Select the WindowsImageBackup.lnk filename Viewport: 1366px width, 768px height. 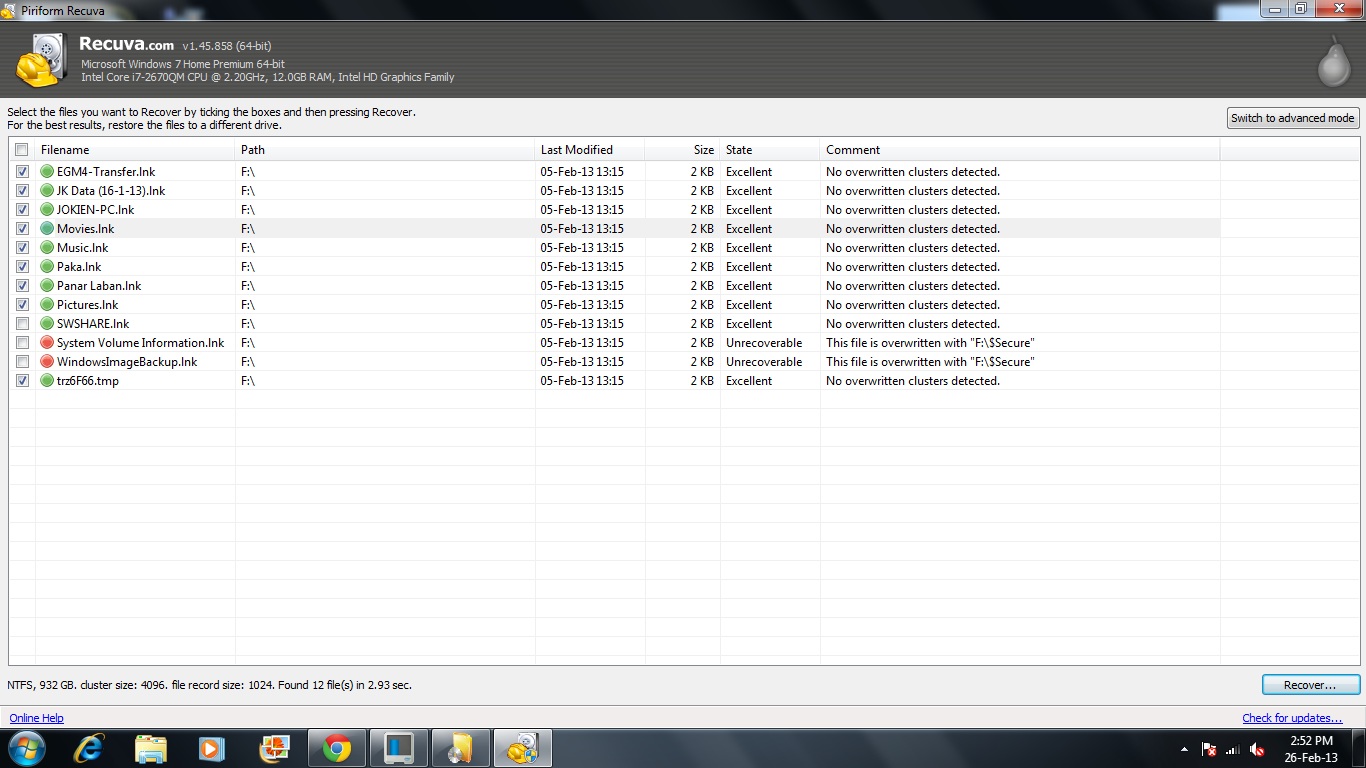click(x=127, y=362)
